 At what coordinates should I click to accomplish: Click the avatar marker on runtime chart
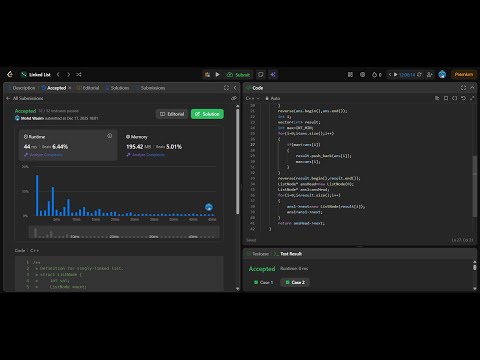click(x=209, y=207)
